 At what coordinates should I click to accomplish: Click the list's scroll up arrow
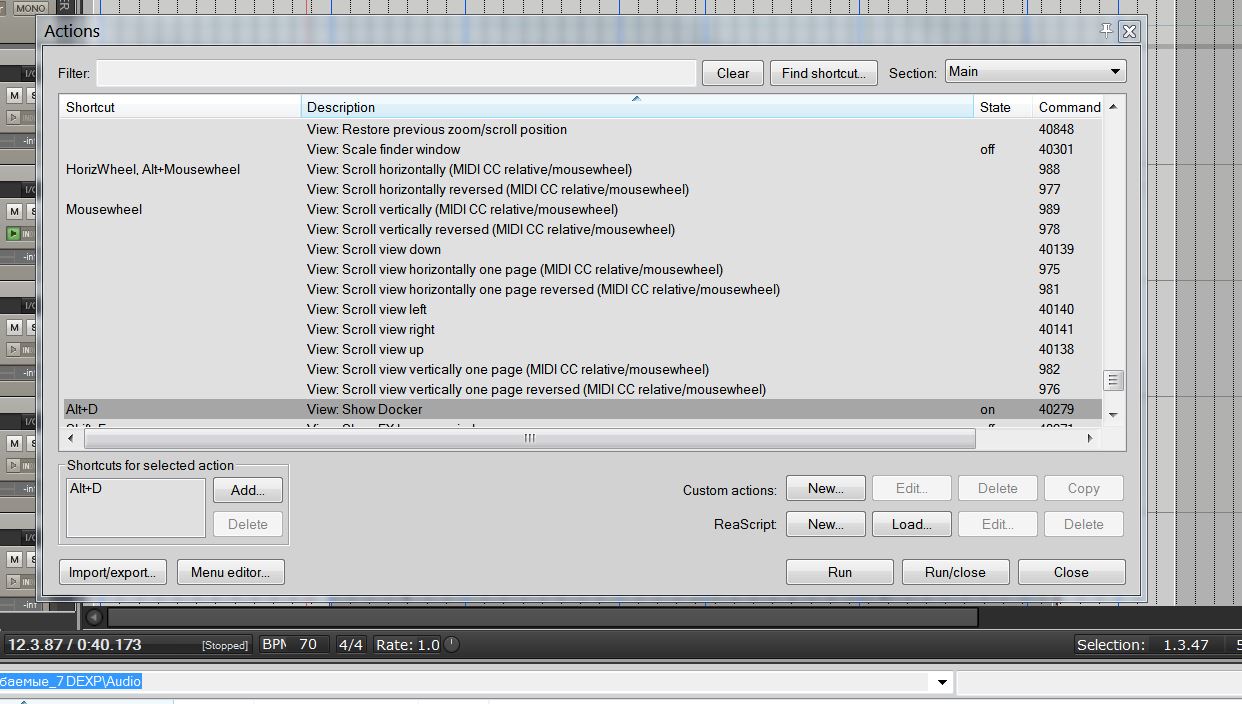pyautogui.click(x=1113, y=106)
